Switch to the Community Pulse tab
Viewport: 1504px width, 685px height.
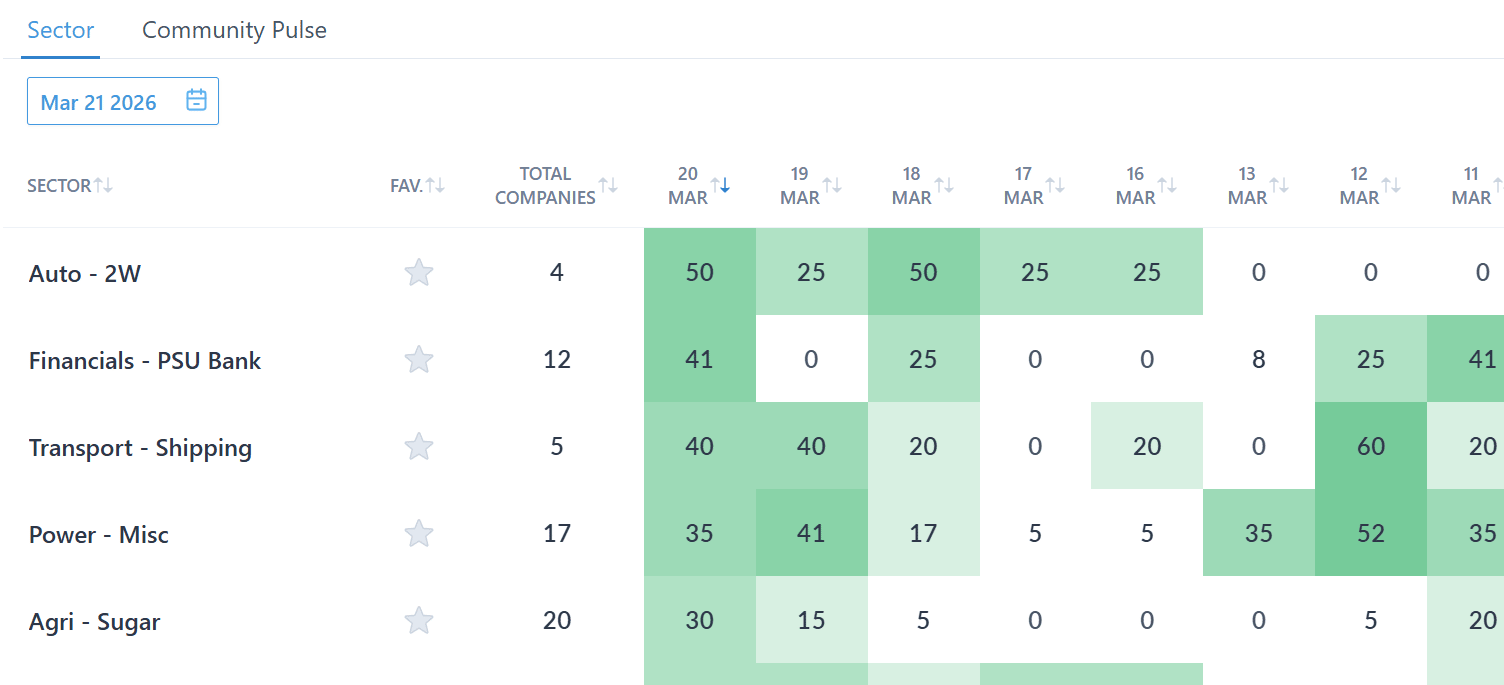(x=234, y=30)
